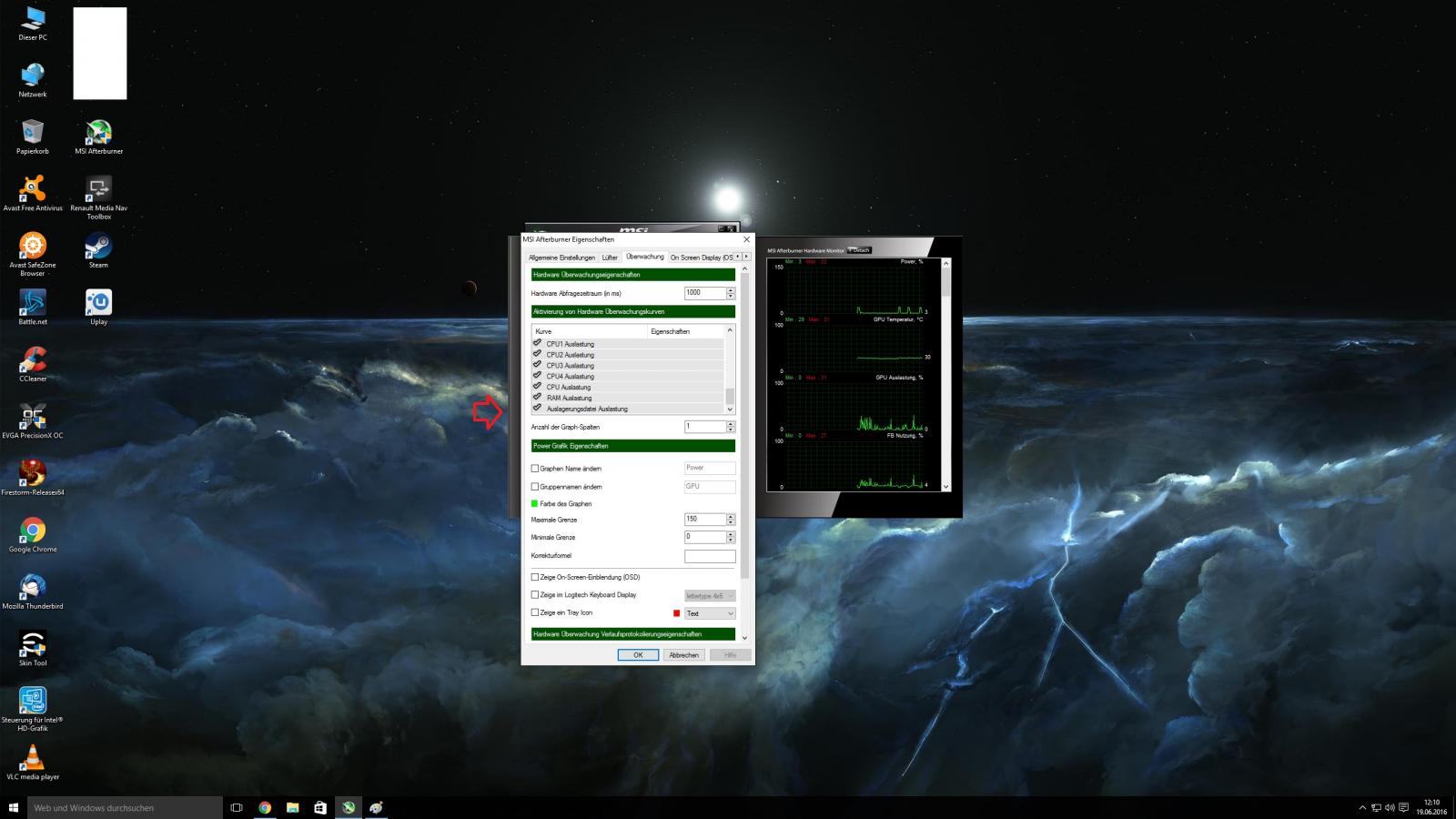Click the Maximale Grenze value field

point(705,520)
